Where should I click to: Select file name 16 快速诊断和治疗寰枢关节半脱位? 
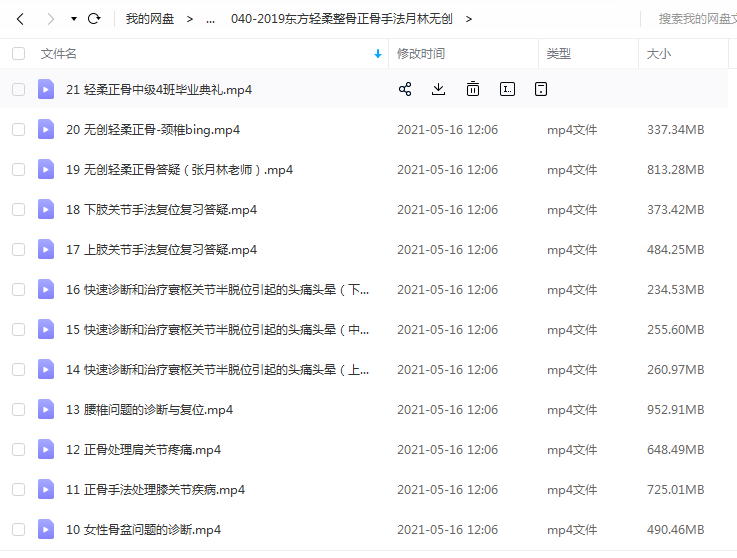[217, 290]
